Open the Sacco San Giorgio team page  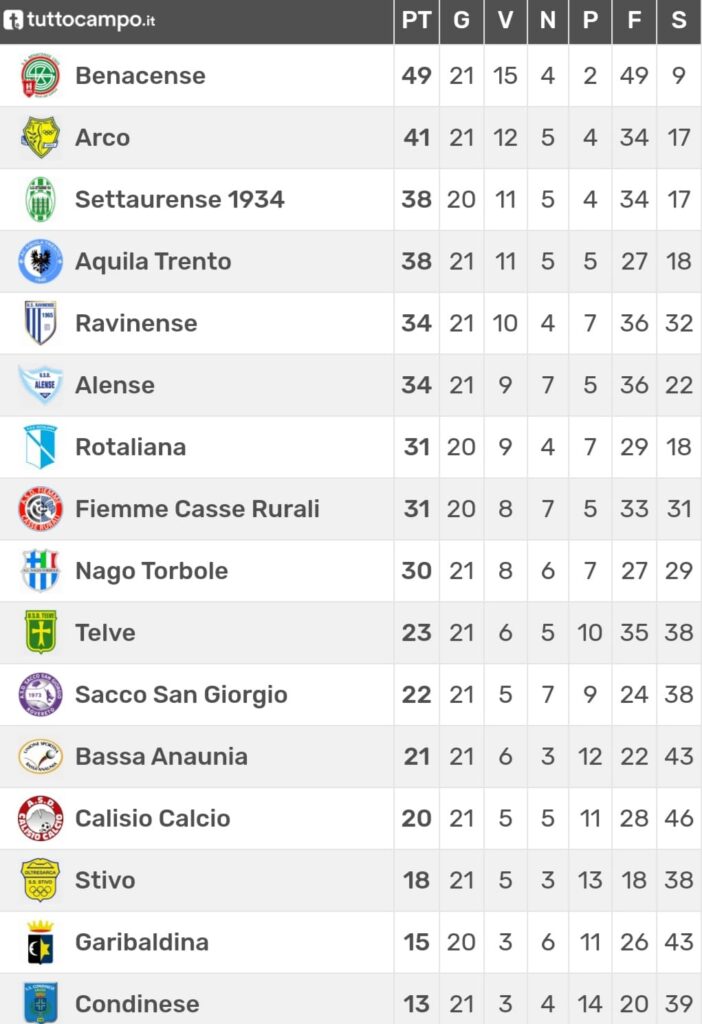[x=182, y=695]
